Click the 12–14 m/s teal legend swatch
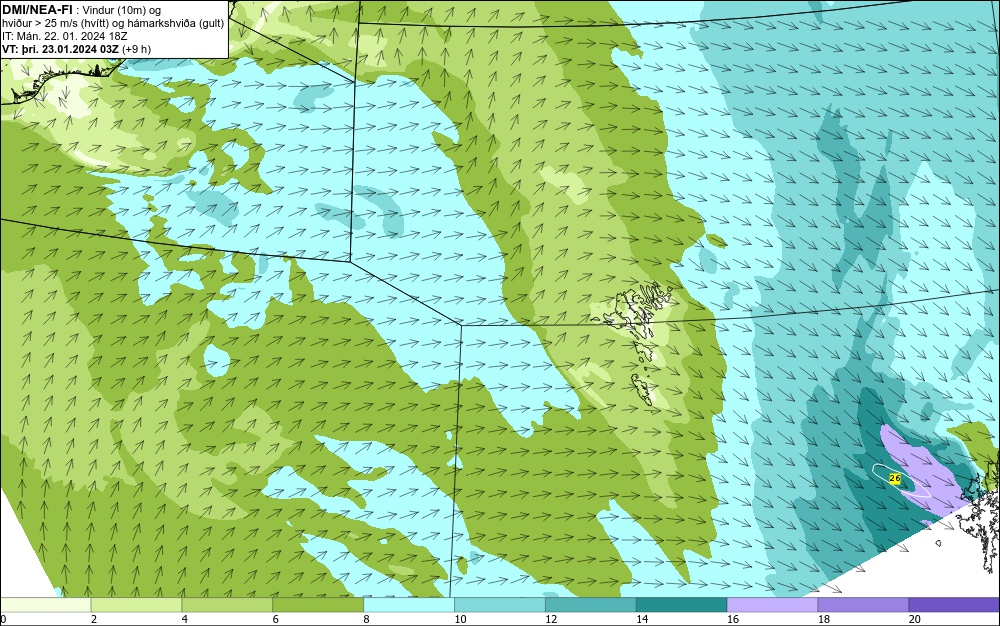The width and height of the screenshot is (1000, 626). pyautogui.click(x=591, y=604)
